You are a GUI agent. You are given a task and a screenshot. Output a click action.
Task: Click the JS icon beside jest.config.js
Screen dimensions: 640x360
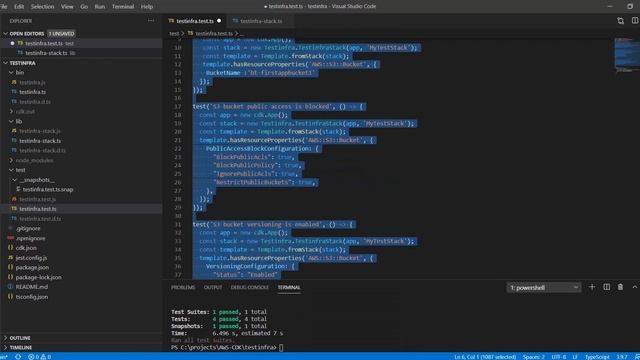click(11, 258)
